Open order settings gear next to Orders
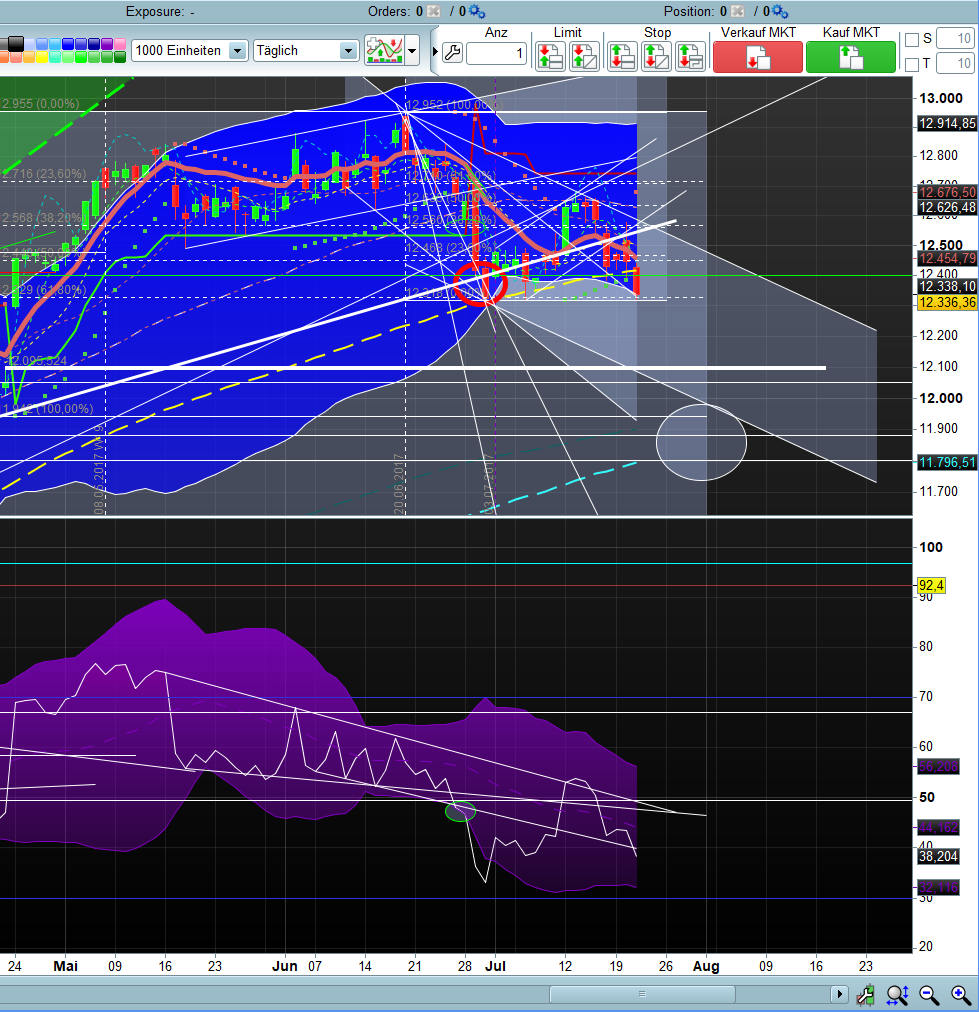 (477, 12)
